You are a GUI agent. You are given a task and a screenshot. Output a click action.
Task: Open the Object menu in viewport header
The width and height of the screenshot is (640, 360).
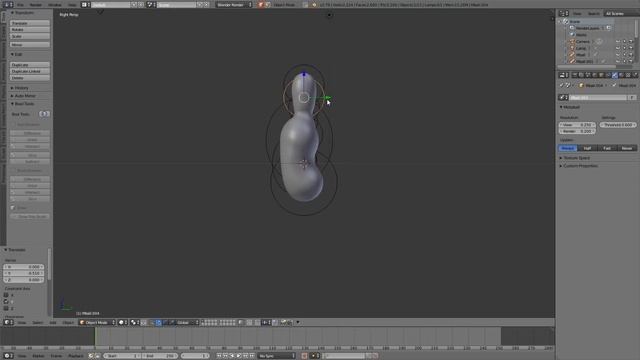tap(68, 322)
